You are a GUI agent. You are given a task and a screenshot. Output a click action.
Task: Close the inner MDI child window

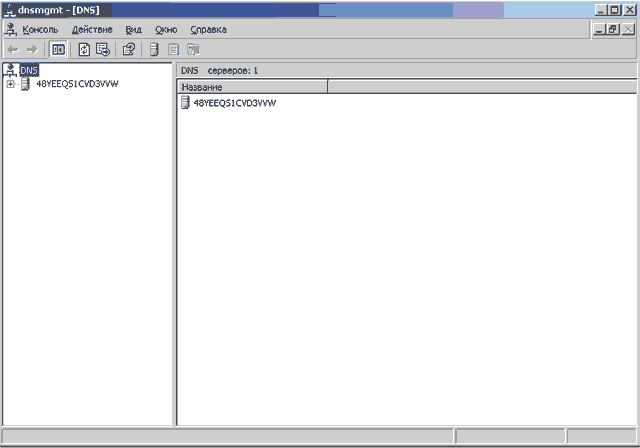[x=628, y=29]
